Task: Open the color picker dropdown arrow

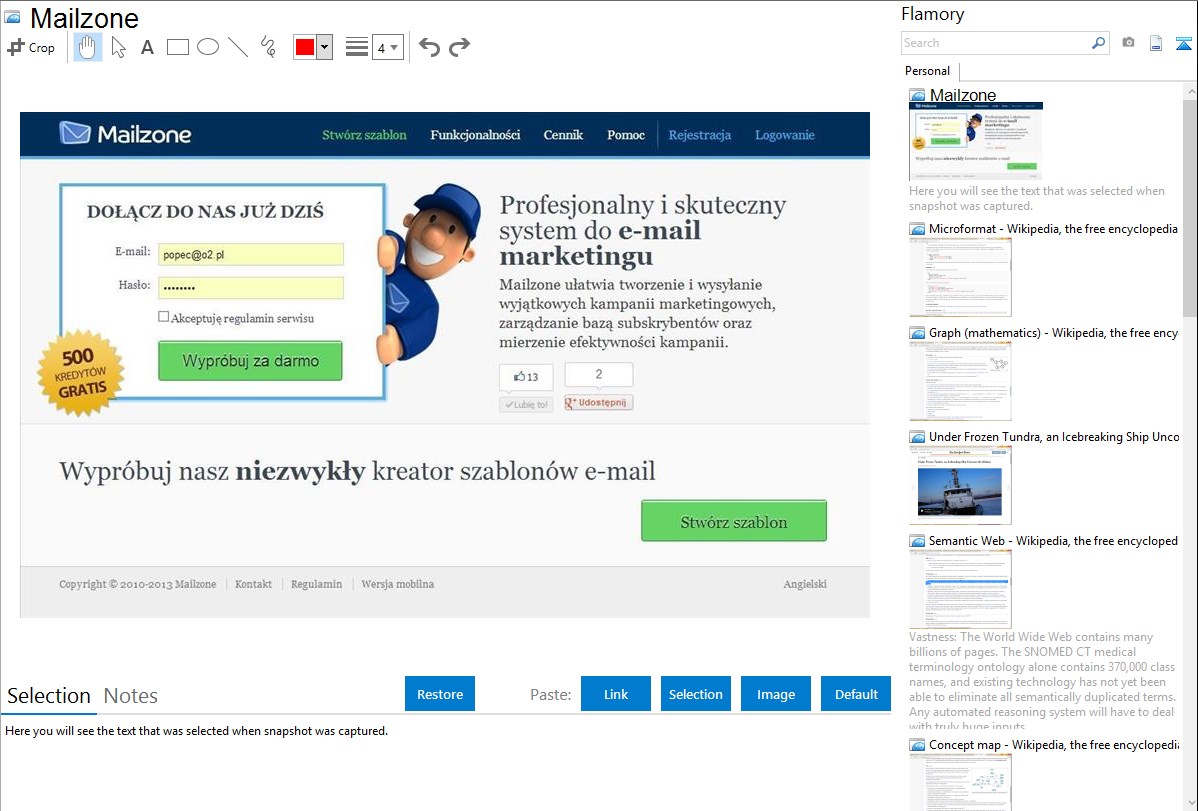Action: [325, 47]
